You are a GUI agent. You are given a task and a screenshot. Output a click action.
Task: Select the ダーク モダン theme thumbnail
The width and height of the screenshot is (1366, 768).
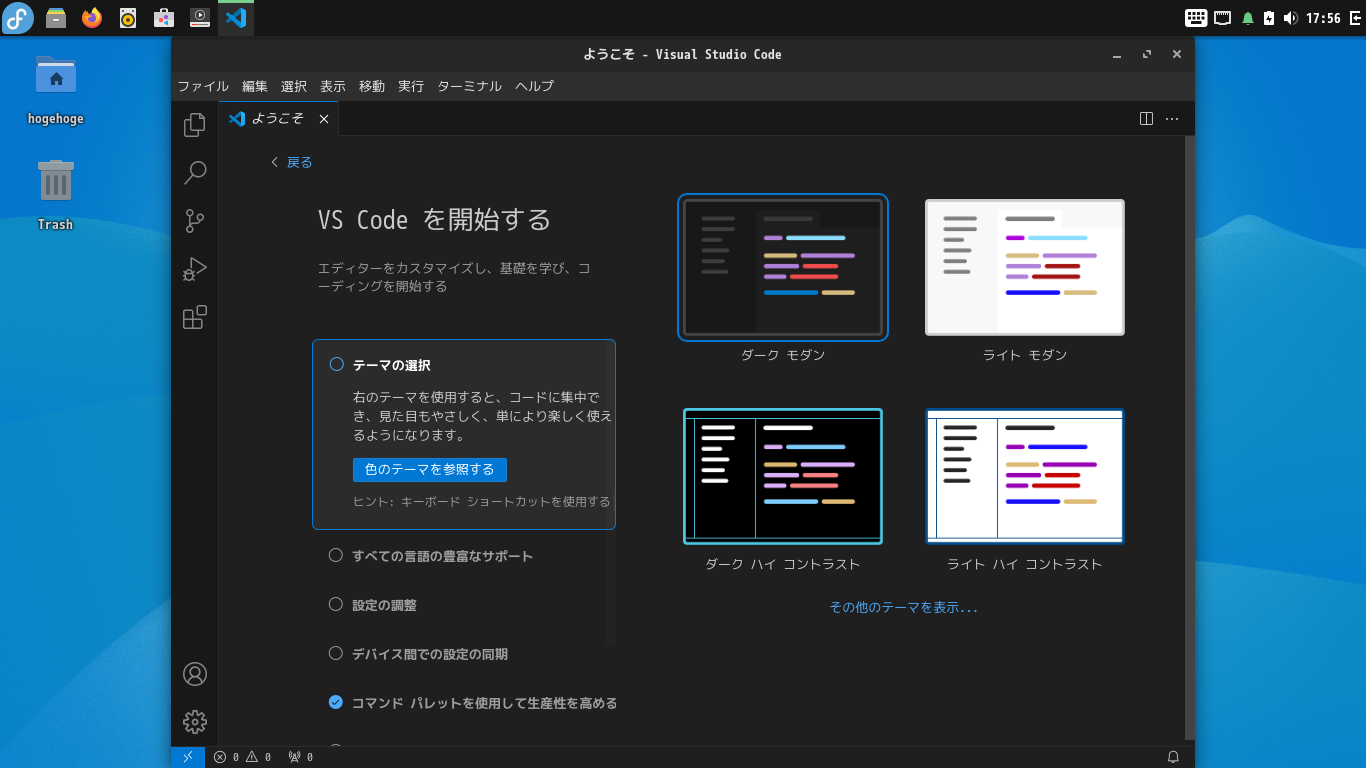783,267
